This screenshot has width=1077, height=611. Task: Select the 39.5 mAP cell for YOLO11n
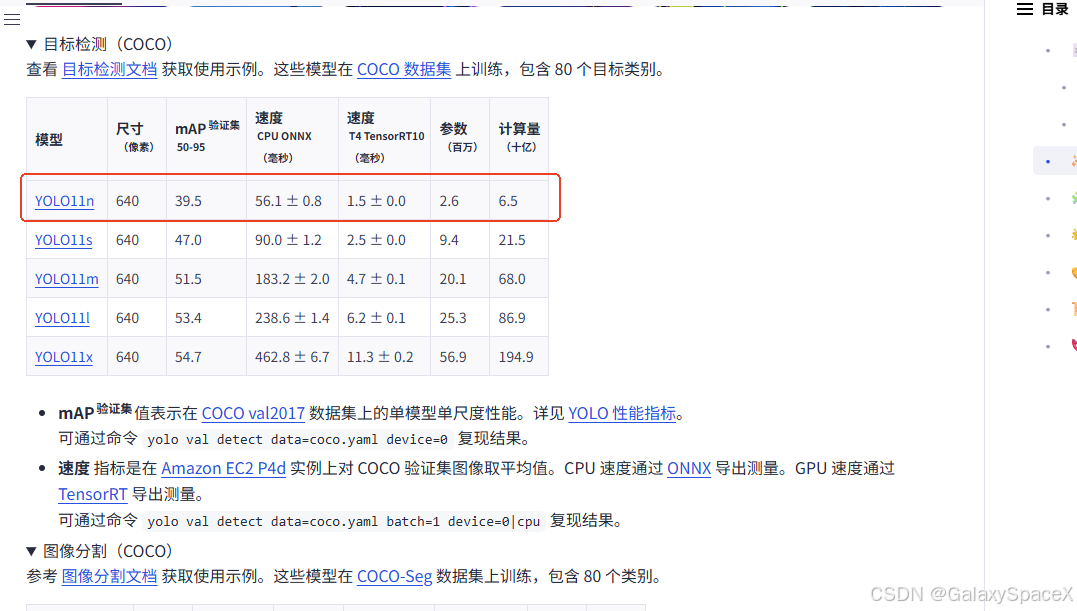click(x=207, y=201)
